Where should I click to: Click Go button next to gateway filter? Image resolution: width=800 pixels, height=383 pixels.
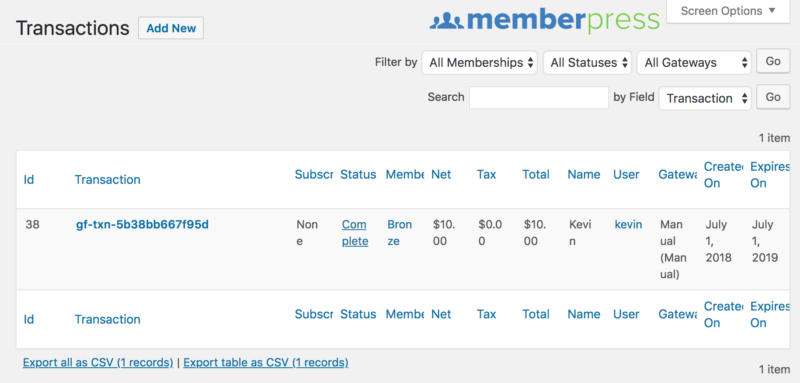pyautogui.click(x=773, y=62)
